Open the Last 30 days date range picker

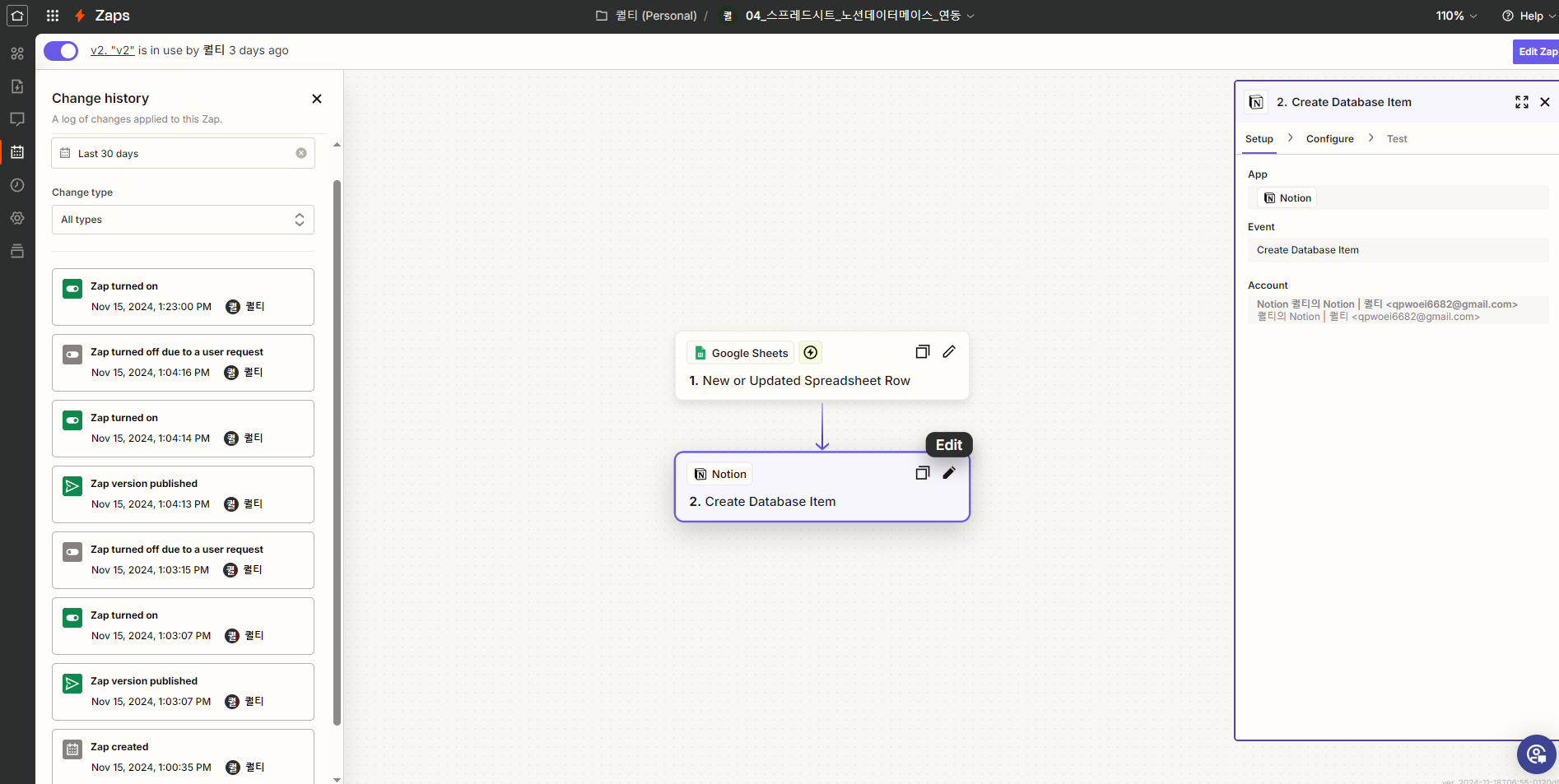click(x=183, y=153)
